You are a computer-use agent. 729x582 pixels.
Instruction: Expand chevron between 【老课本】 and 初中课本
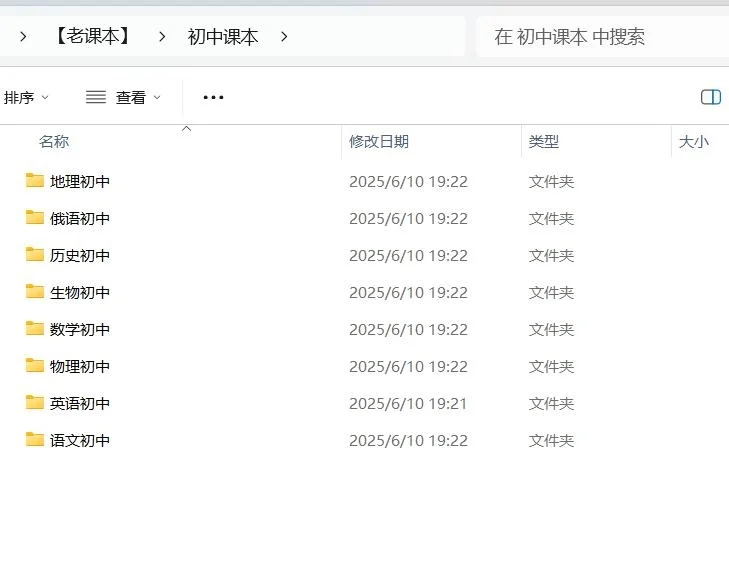(162, 36)
